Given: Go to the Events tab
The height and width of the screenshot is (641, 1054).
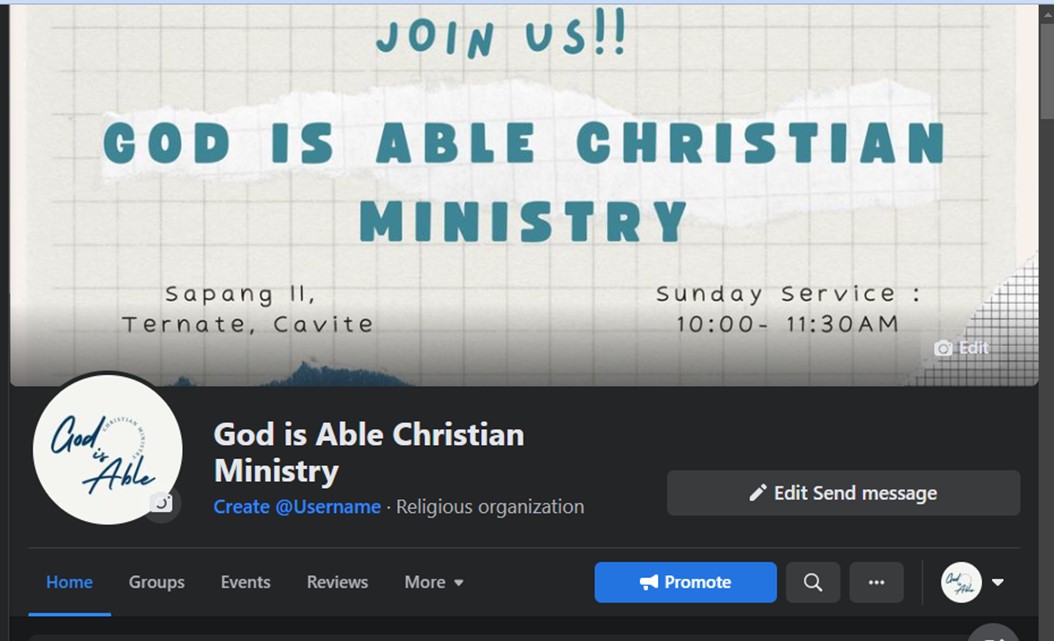Looking at the screenshot, I should (x=245, y=582).
